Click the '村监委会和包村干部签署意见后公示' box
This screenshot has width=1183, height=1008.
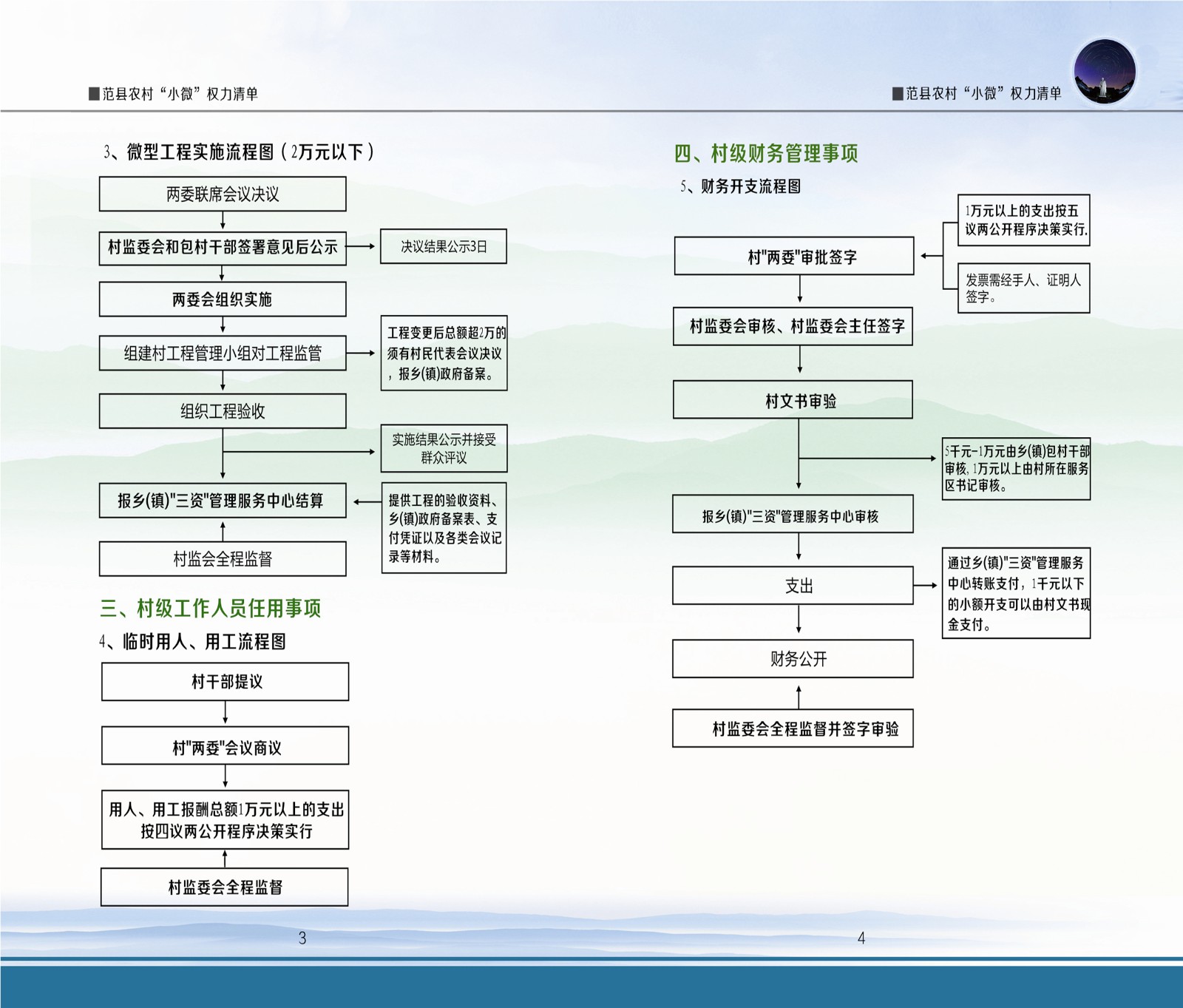(x=223, y=247)
